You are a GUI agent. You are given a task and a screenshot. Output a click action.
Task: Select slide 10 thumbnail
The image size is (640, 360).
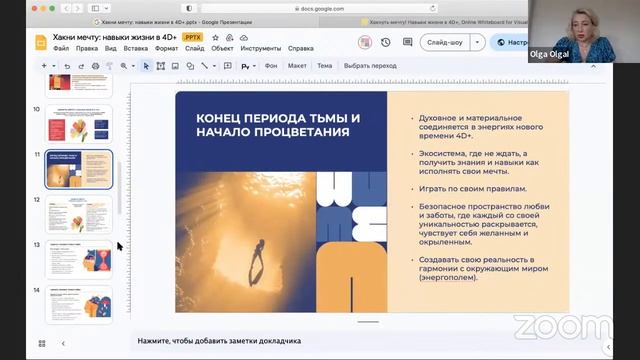(79, 124)
